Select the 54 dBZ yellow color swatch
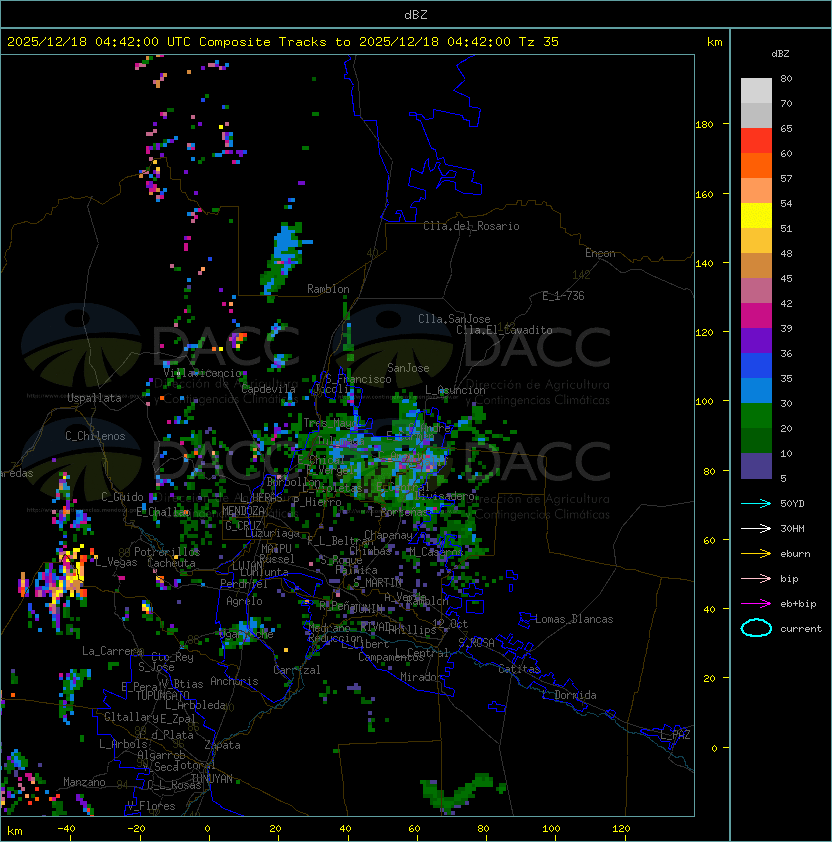 point(756,215)
